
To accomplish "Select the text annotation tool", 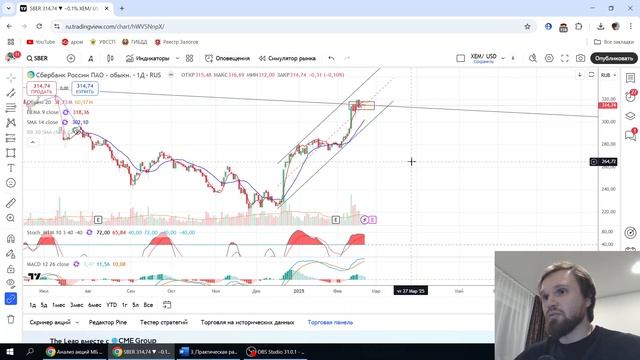I will 11,168.
